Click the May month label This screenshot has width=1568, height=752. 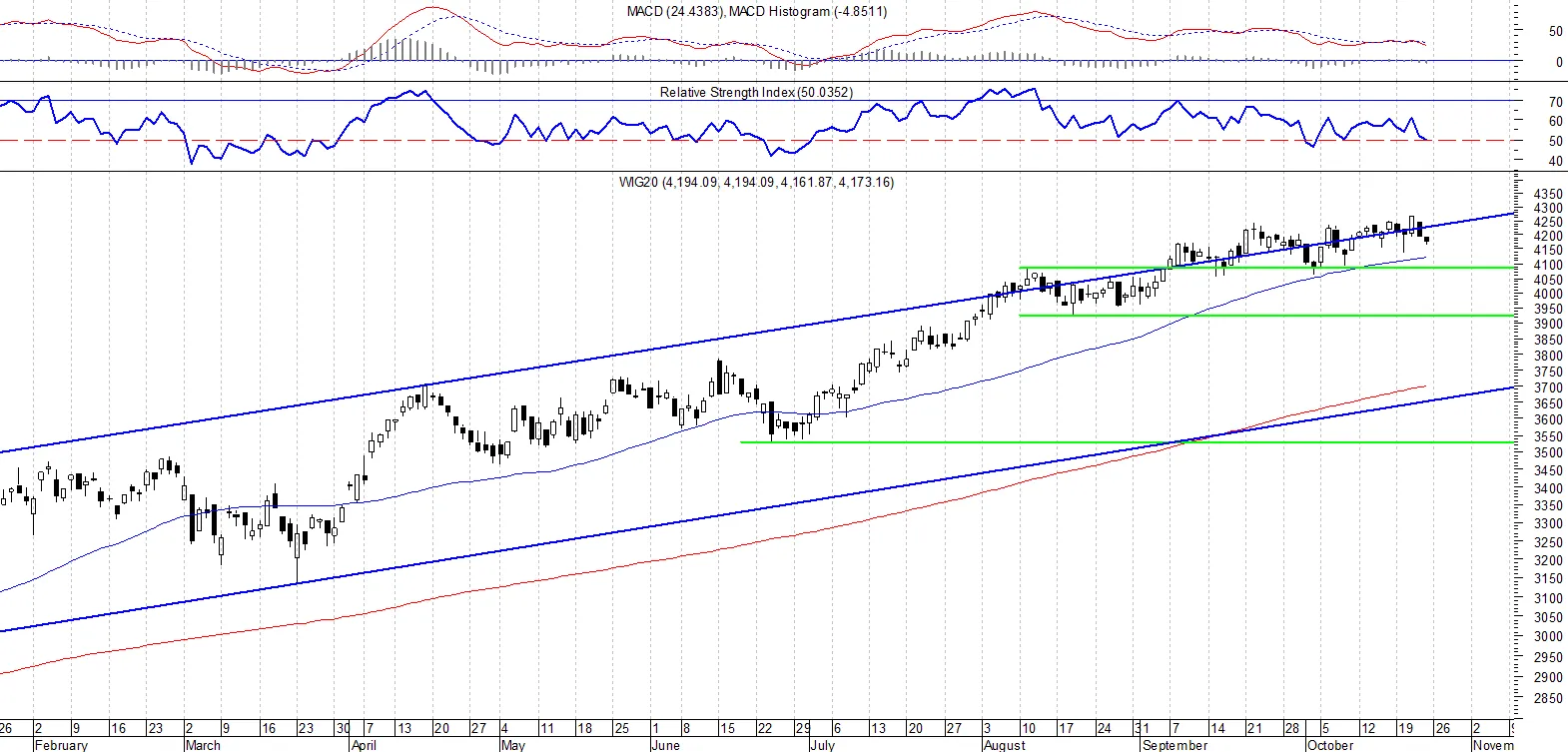pyautogui.click(x=512, y=745)
